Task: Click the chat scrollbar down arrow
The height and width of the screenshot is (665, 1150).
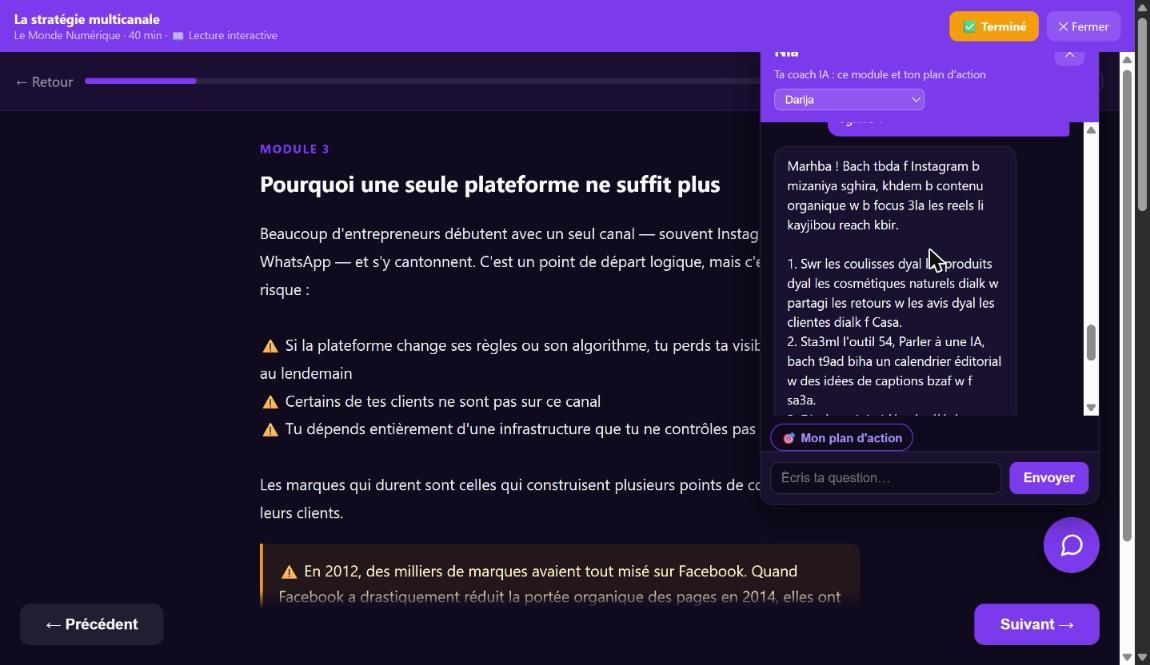Action: 1091,408
